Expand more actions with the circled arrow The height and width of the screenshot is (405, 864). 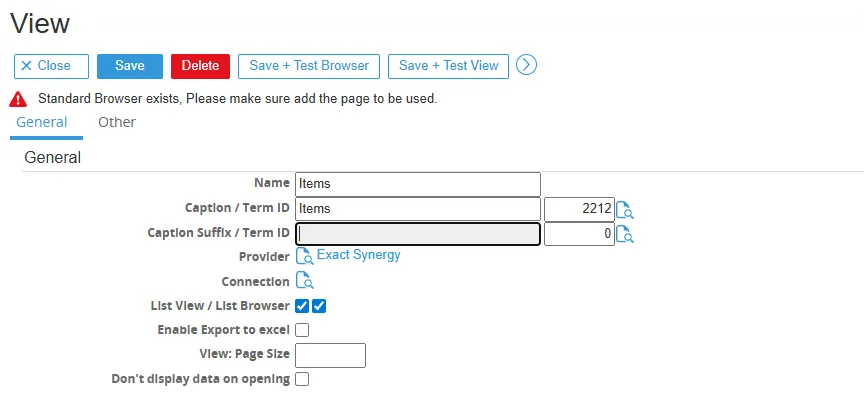coord(527,65)
